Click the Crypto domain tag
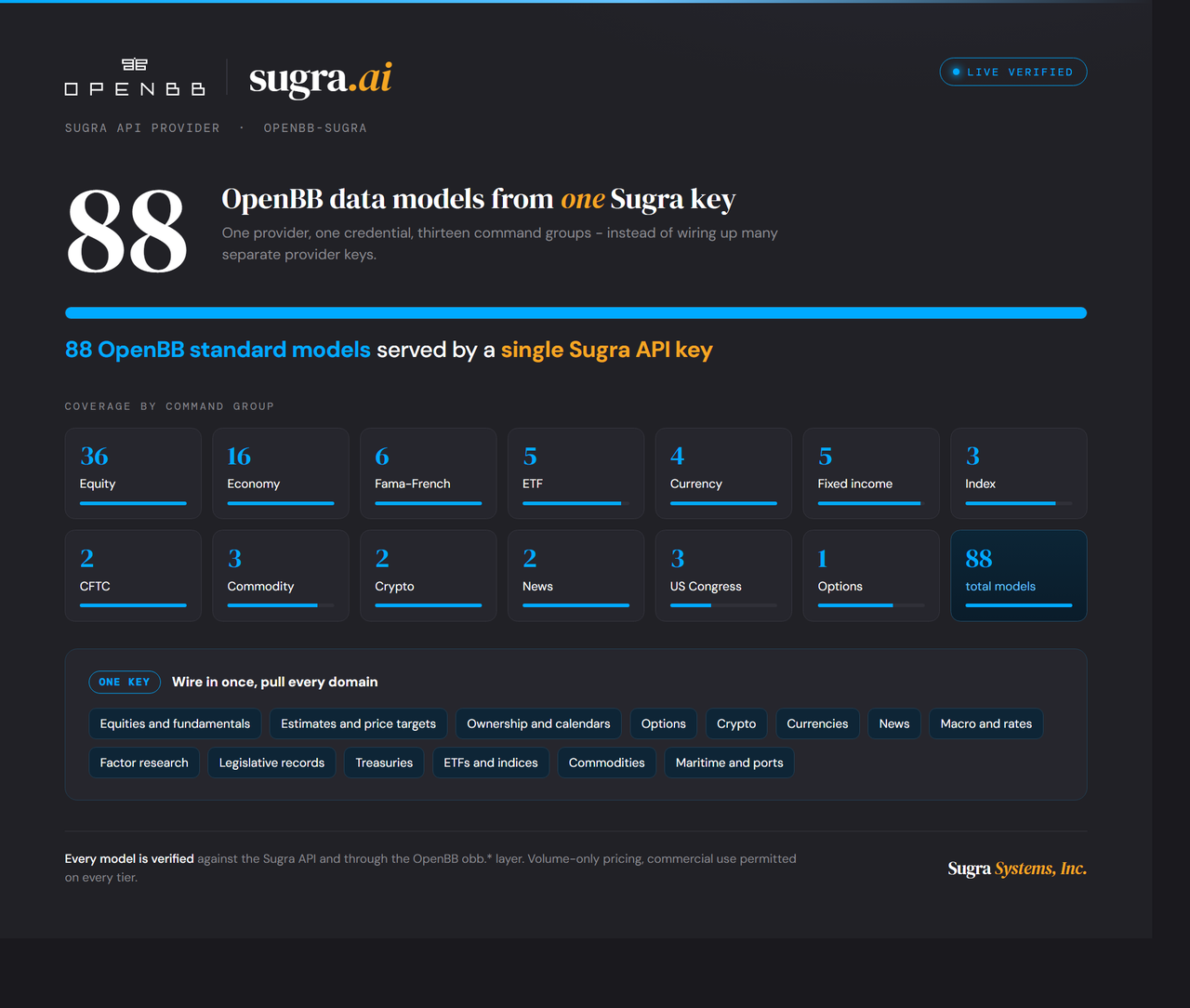1190x1008 pixels. tap(736, 723)
